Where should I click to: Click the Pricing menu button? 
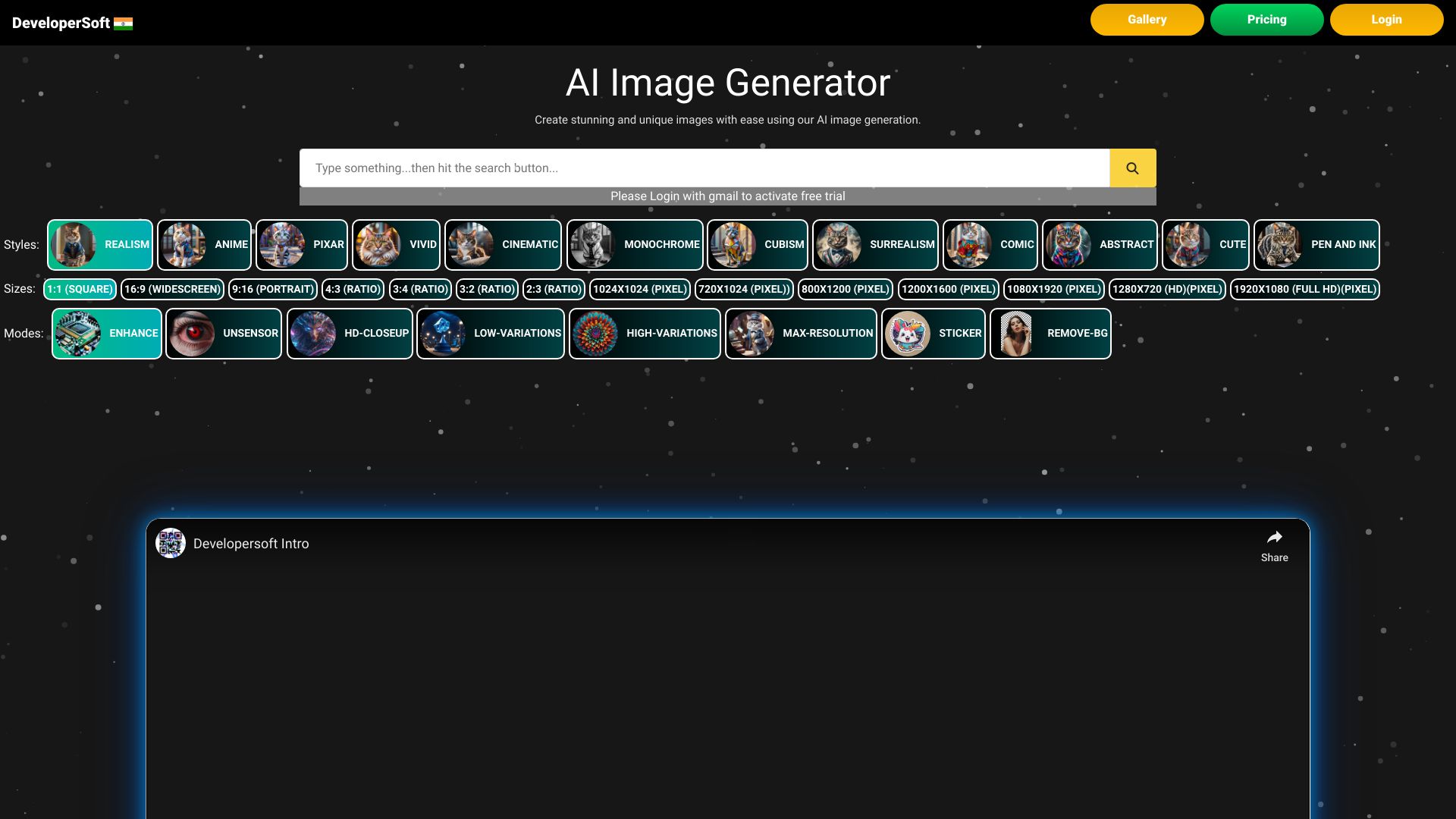pyautogui.click(x=1267, y=19)
